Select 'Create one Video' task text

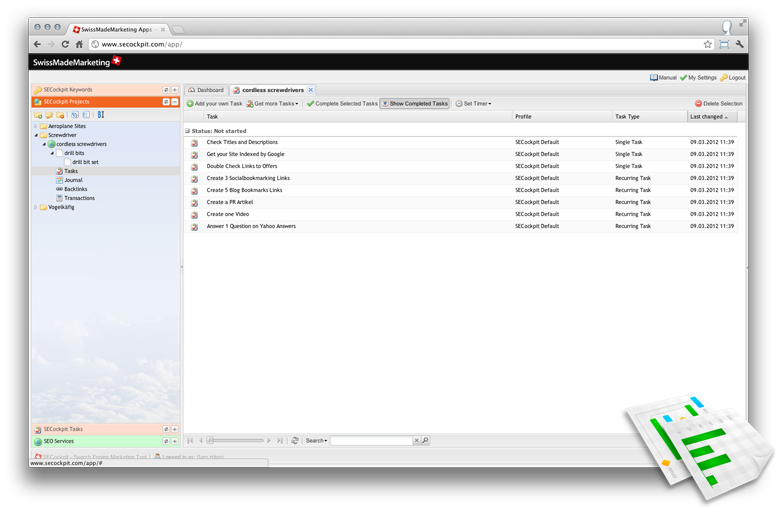point(227,214)
